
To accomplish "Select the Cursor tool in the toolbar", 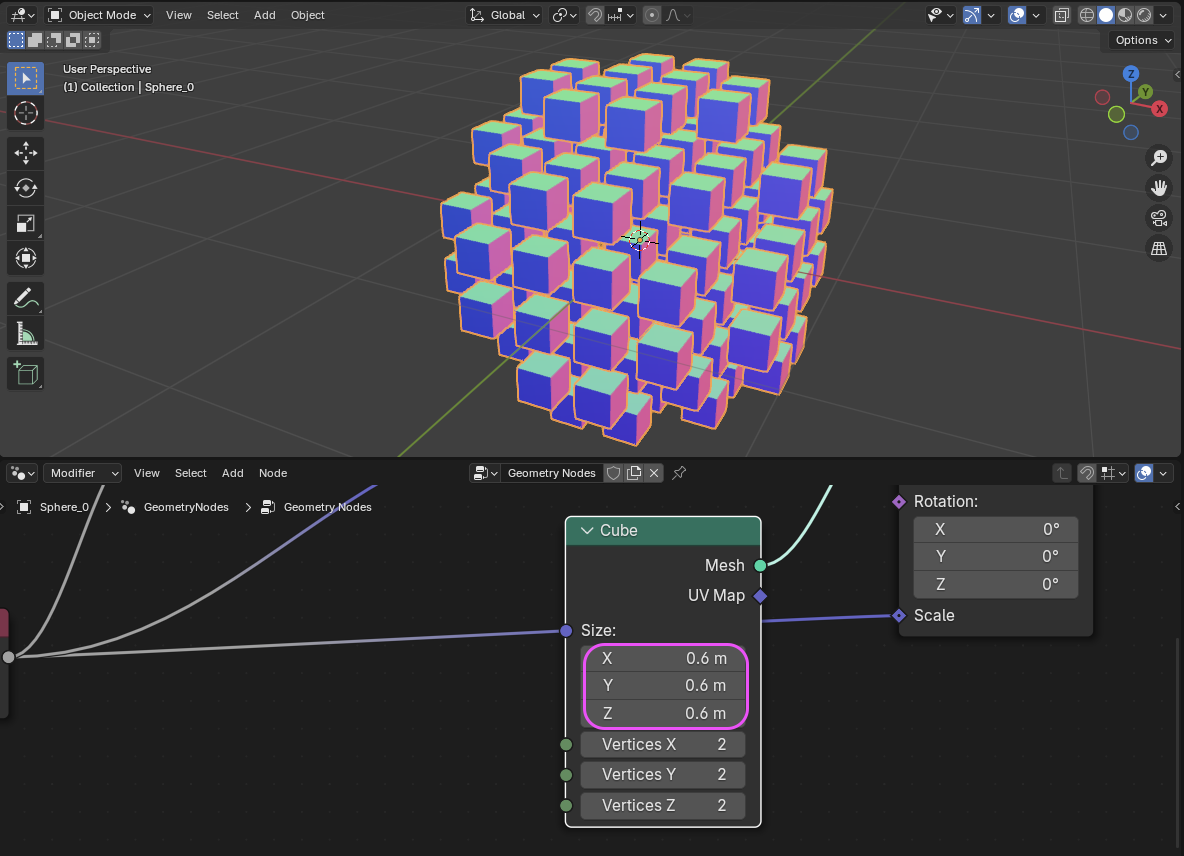I will (x=26, y=113).
